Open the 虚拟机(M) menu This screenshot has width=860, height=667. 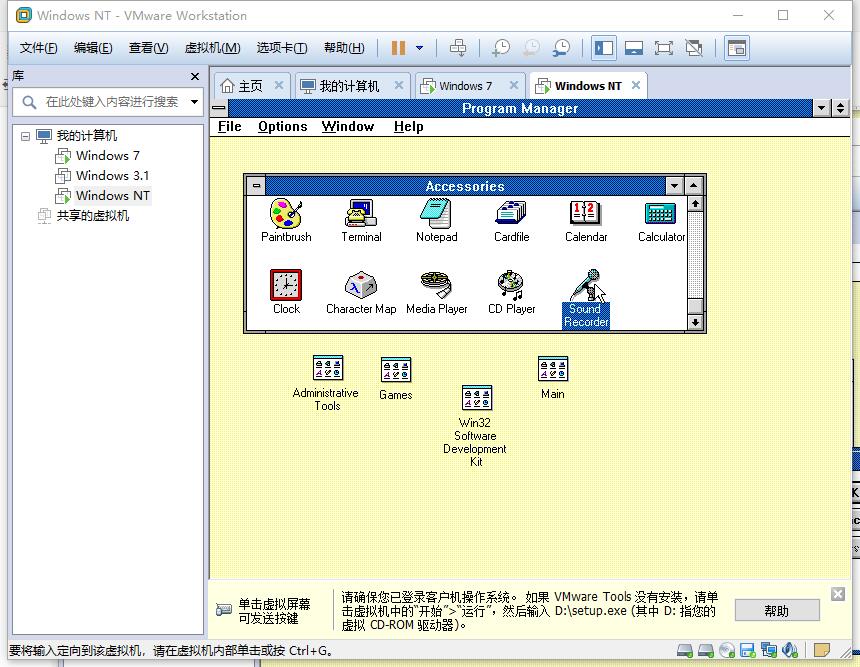point(212,48)
